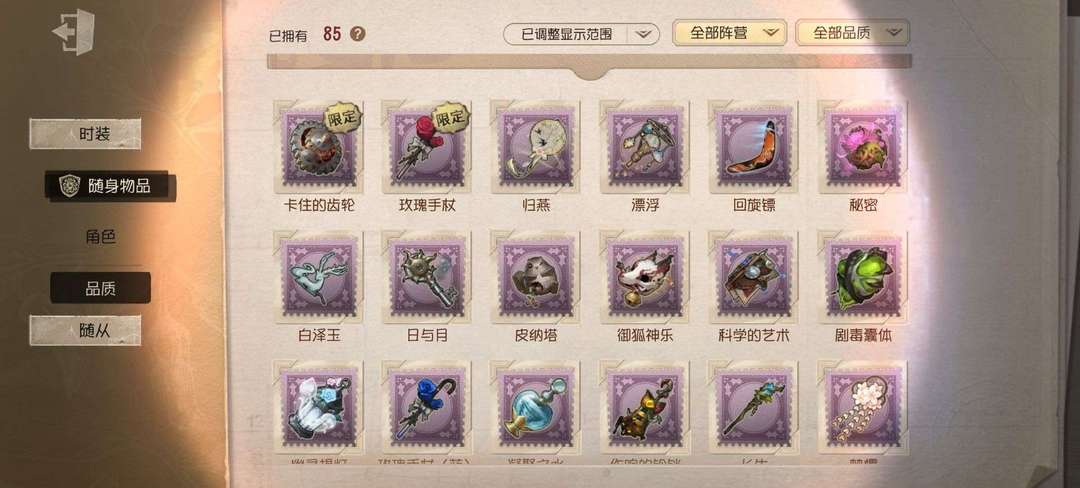Select the 剧毒囊体 green accessory
Viewport: 1080px width, 488px height.
click(863, 277)
